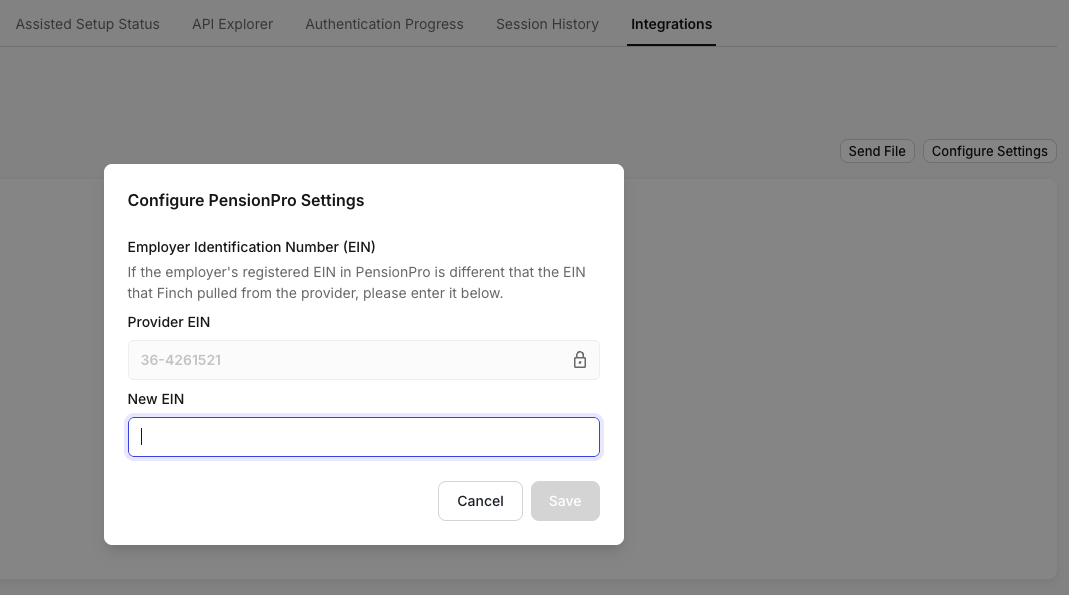
Task: Click the Send File button
Action: pyautogui.click(x=877, y=151)
